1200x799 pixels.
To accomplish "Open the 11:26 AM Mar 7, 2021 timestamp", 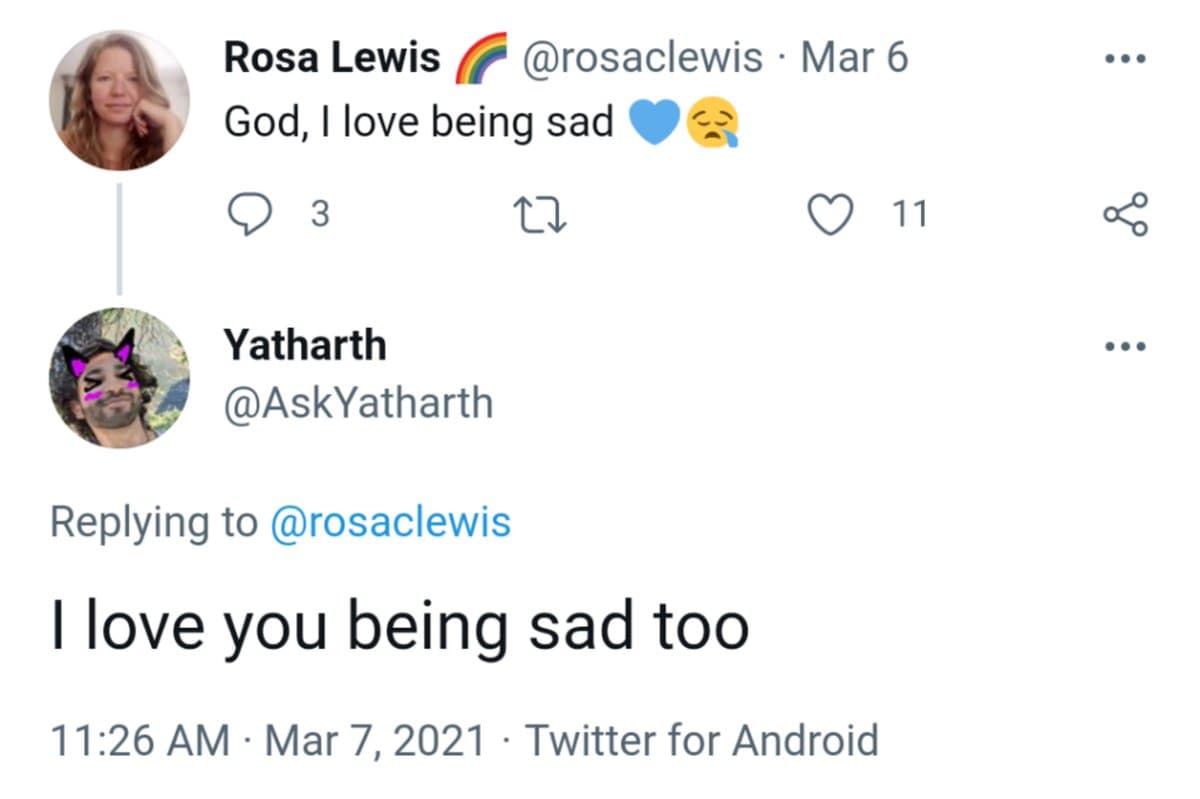I will point(267,741).
